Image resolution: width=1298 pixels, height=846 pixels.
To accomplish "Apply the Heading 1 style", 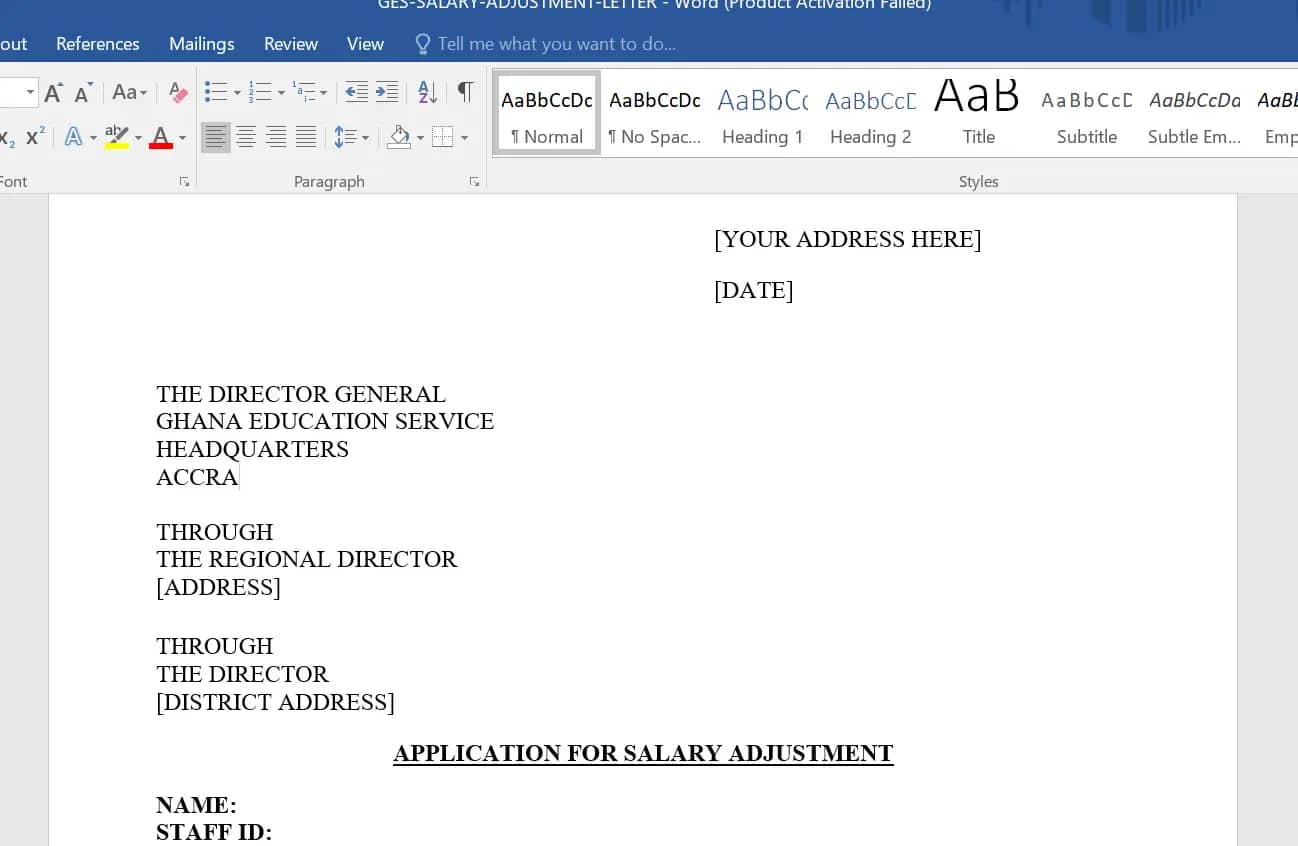I will [x=763, y=112].
